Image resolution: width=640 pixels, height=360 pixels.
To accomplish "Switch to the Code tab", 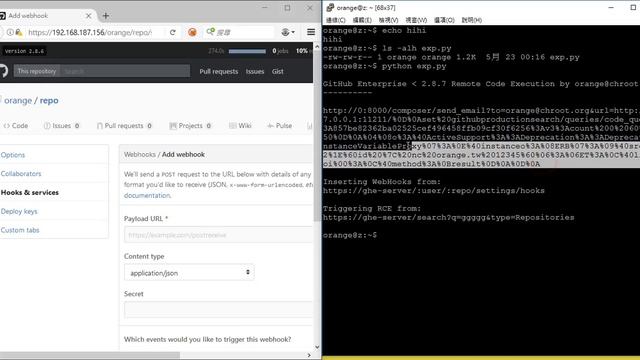I will 16,126.
